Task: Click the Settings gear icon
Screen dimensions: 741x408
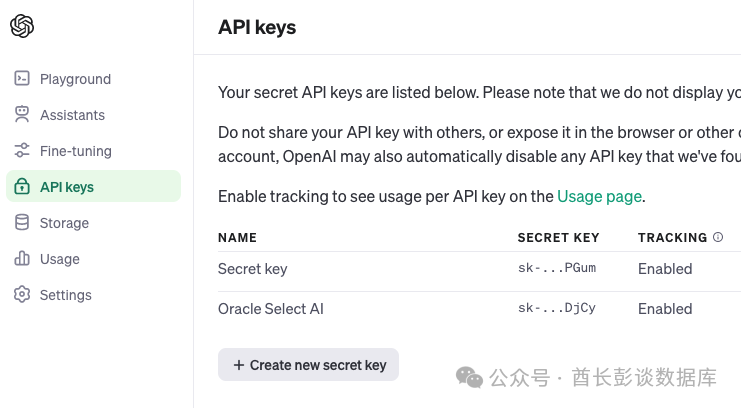Action: click(22, 295)
